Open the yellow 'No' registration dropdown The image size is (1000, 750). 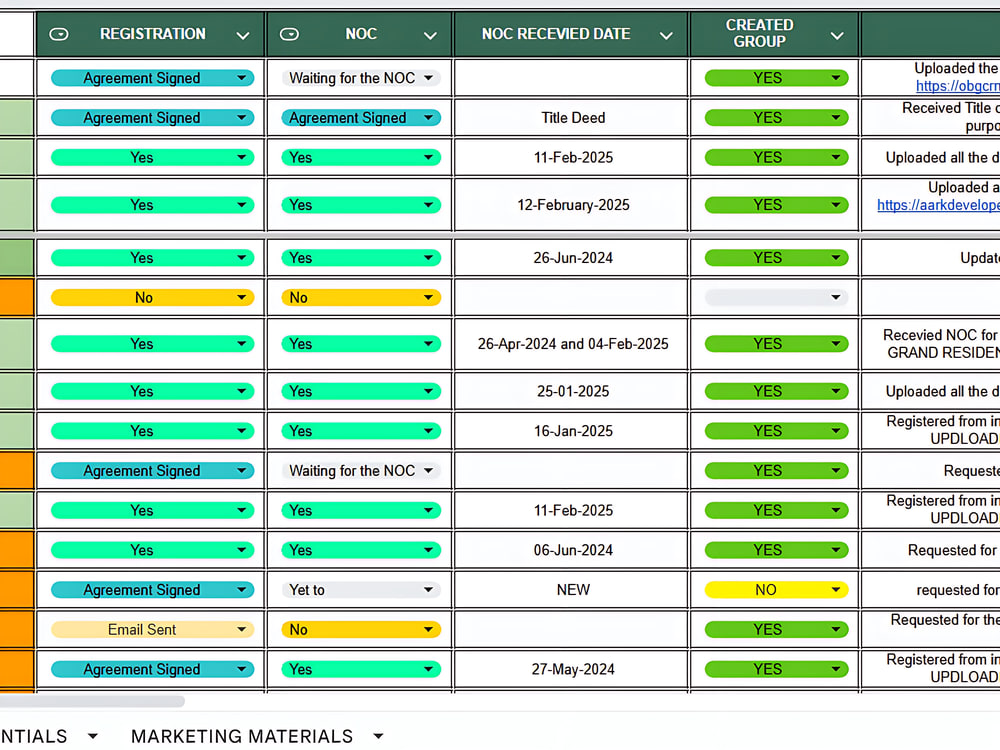(x=152, y=297)
